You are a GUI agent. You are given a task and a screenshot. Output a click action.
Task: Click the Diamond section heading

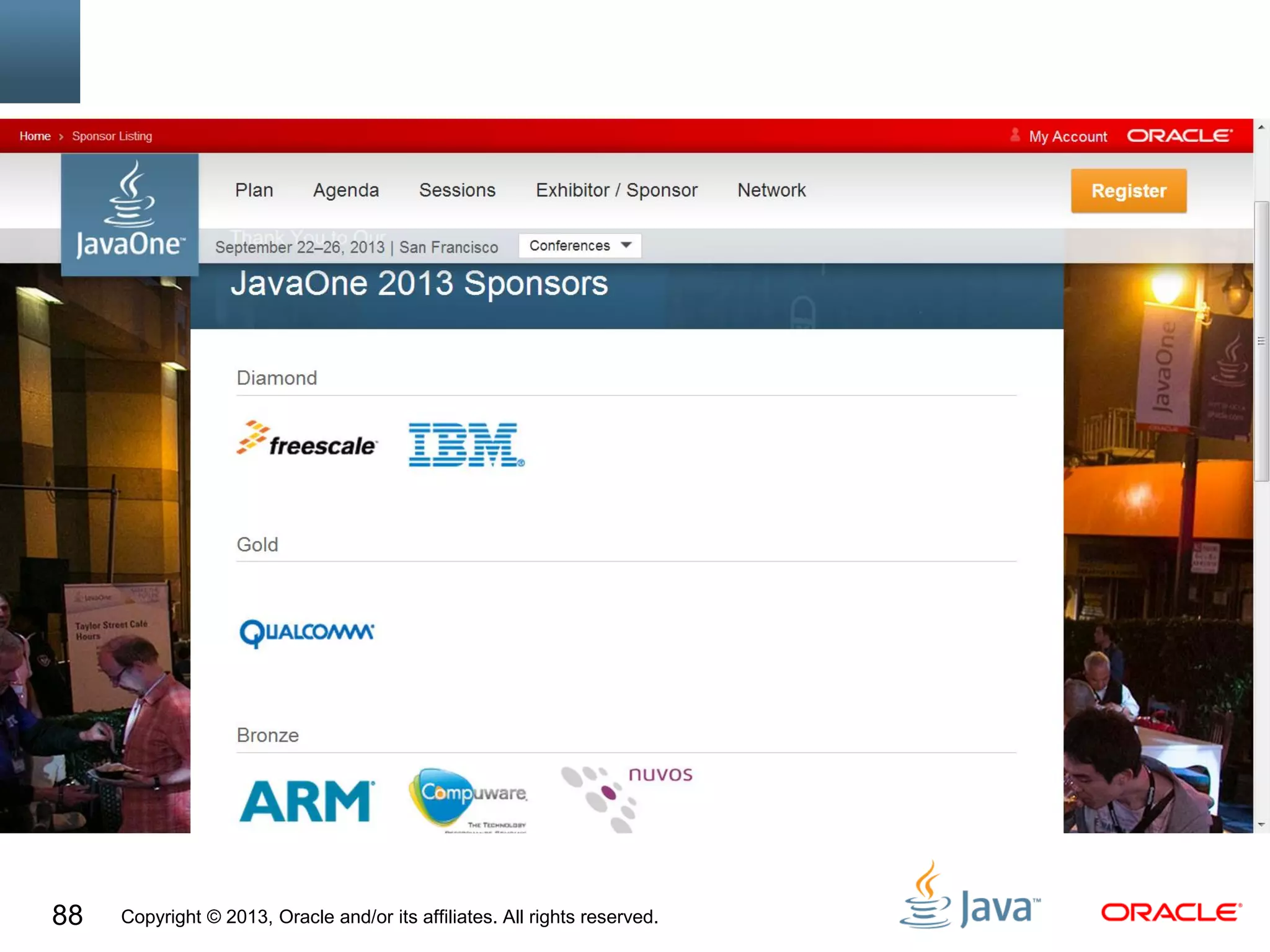(x=277, y=378)
